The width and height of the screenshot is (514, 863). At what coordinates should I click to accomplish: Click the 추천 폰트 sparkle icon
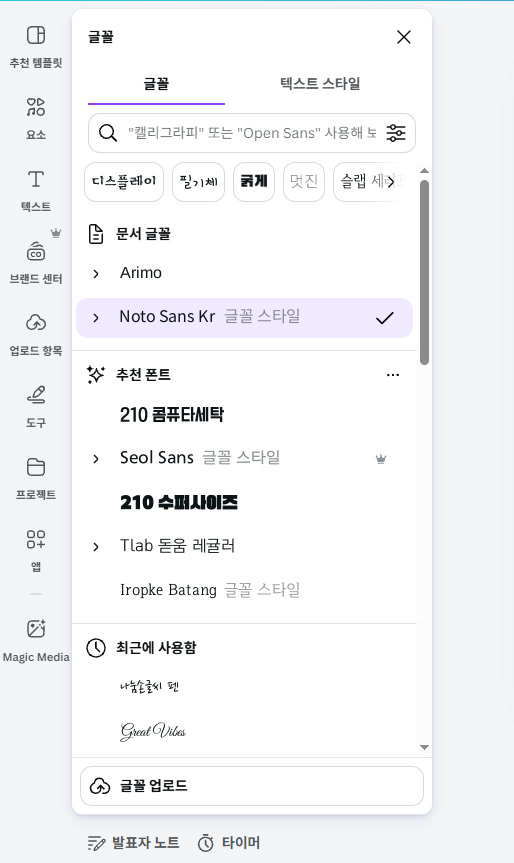[x=96, y=375]
